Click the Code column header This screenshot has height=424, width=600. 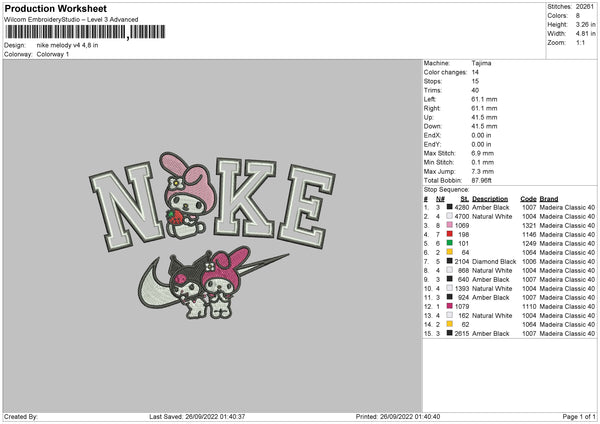coord(528,199)
